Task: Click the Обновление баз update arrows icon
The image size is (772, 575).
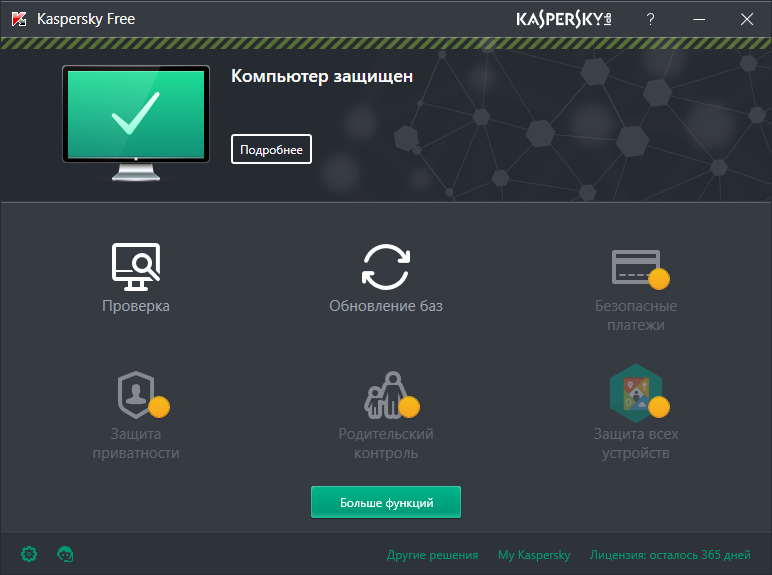Action: pos(386,267)
